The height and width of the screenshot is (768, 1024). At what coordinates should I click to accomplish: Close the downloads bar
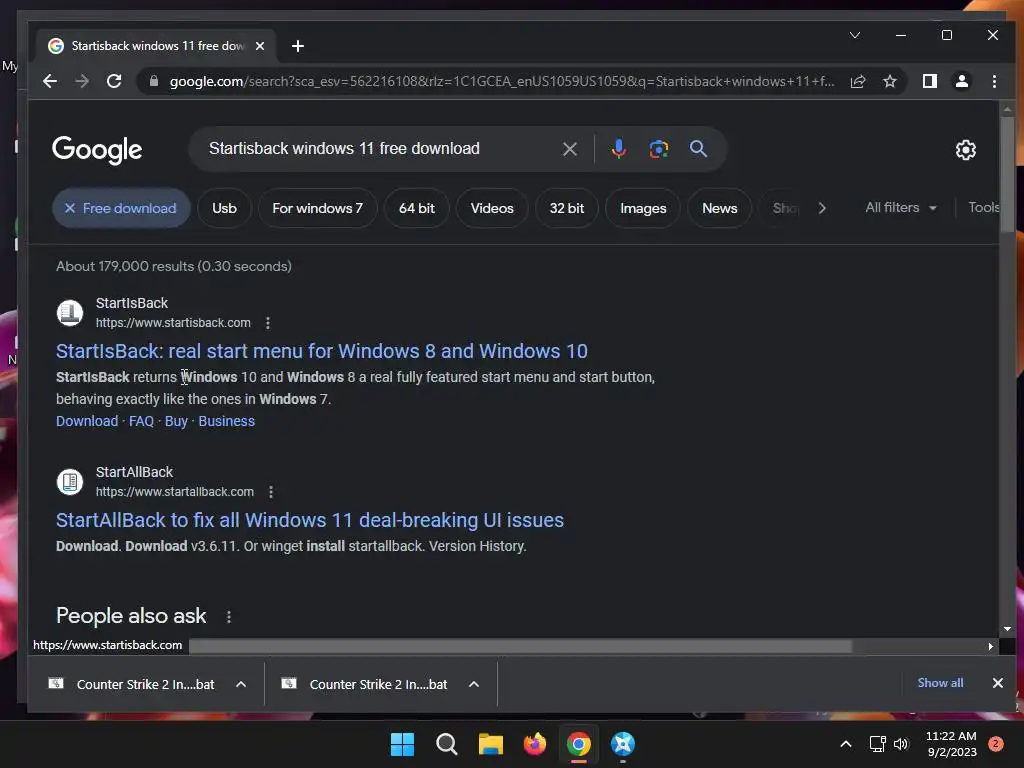[x=997, y=683]
